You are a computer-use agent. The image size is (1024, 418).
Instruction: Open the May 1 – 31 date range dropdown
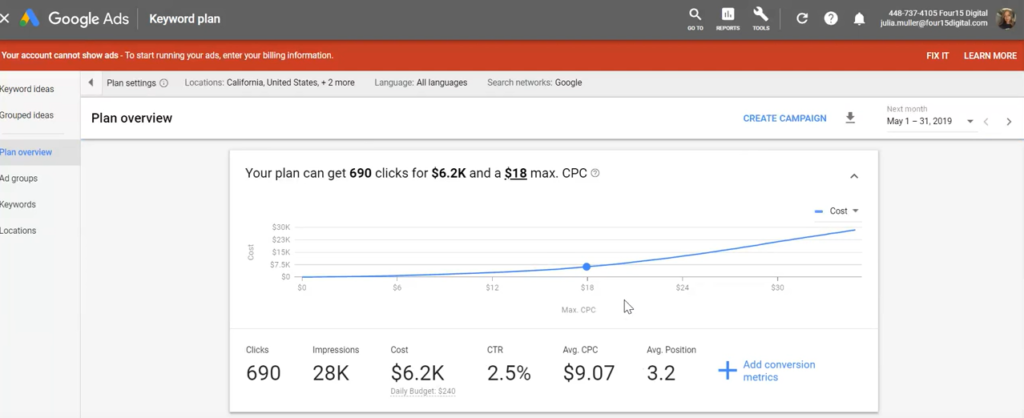click(x=931, y=121)
